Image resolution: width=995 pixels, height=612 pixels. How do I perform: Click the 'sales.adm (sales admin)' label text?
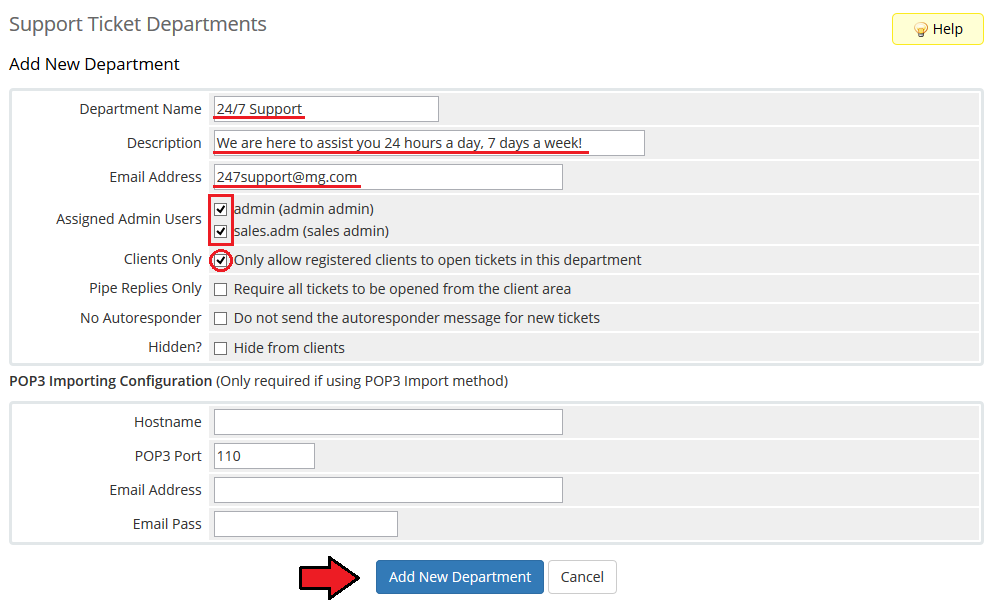pyautogui.click(x=312, y=231)
